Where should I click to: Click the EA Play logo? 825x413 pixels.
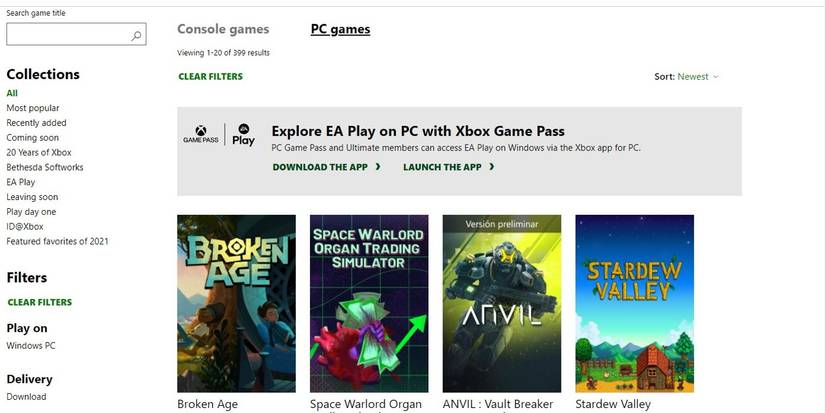pyautogui.click(x=243, y=135)
